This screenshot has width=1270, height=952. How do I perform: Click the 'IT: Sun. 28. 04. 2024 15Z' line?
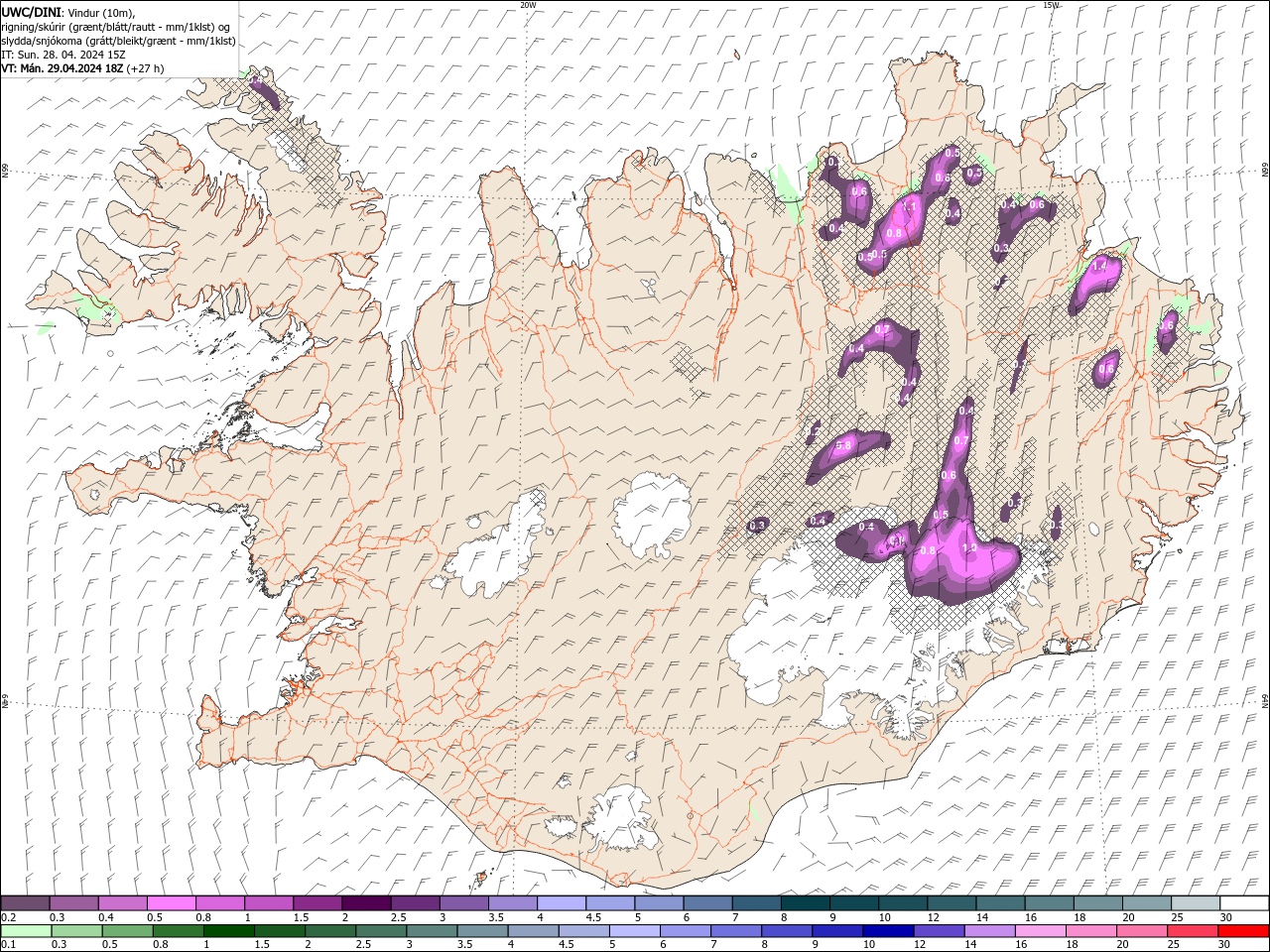(x=63, y=55)
